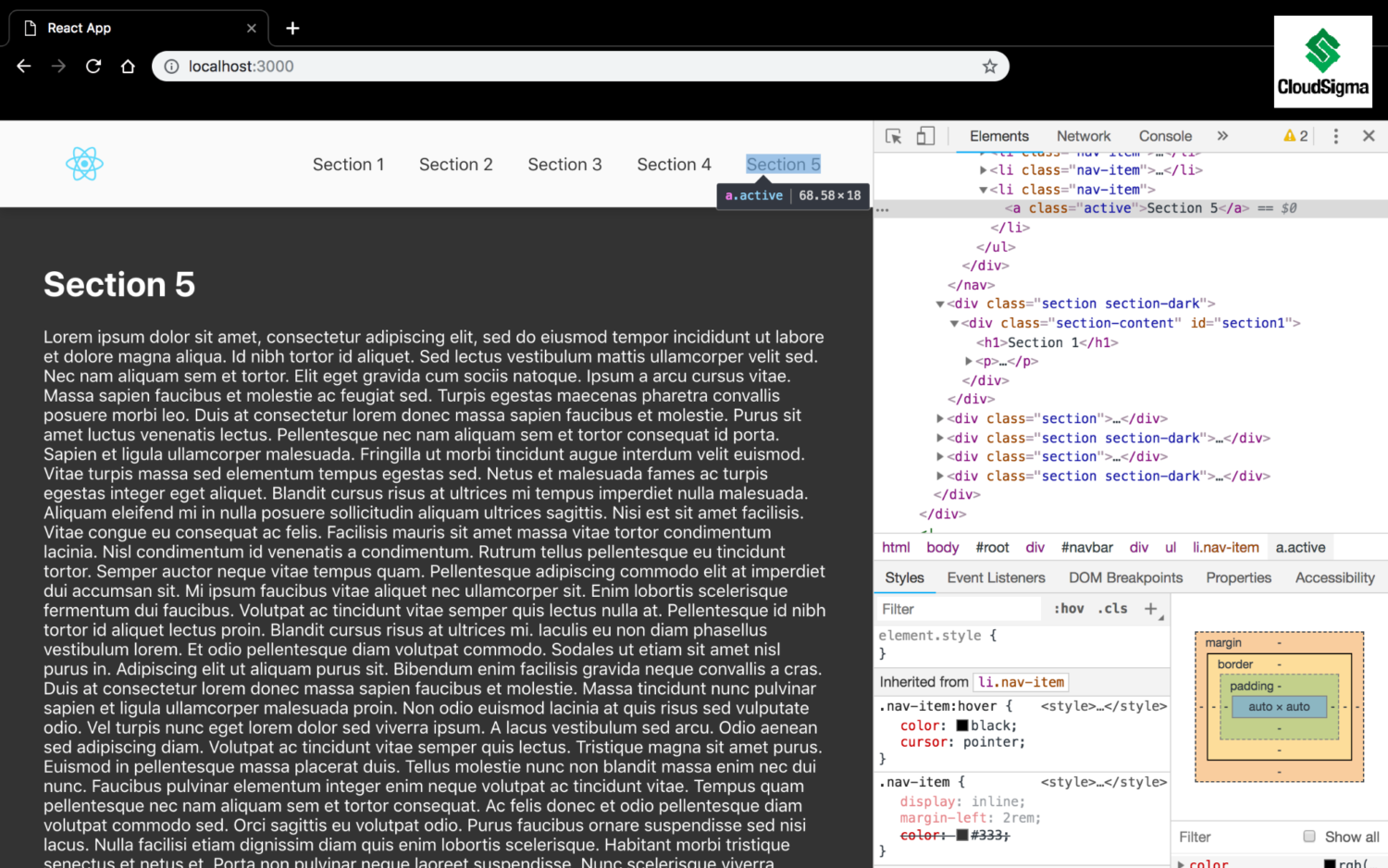Click the Section 3 navigation link

point(564,164)
